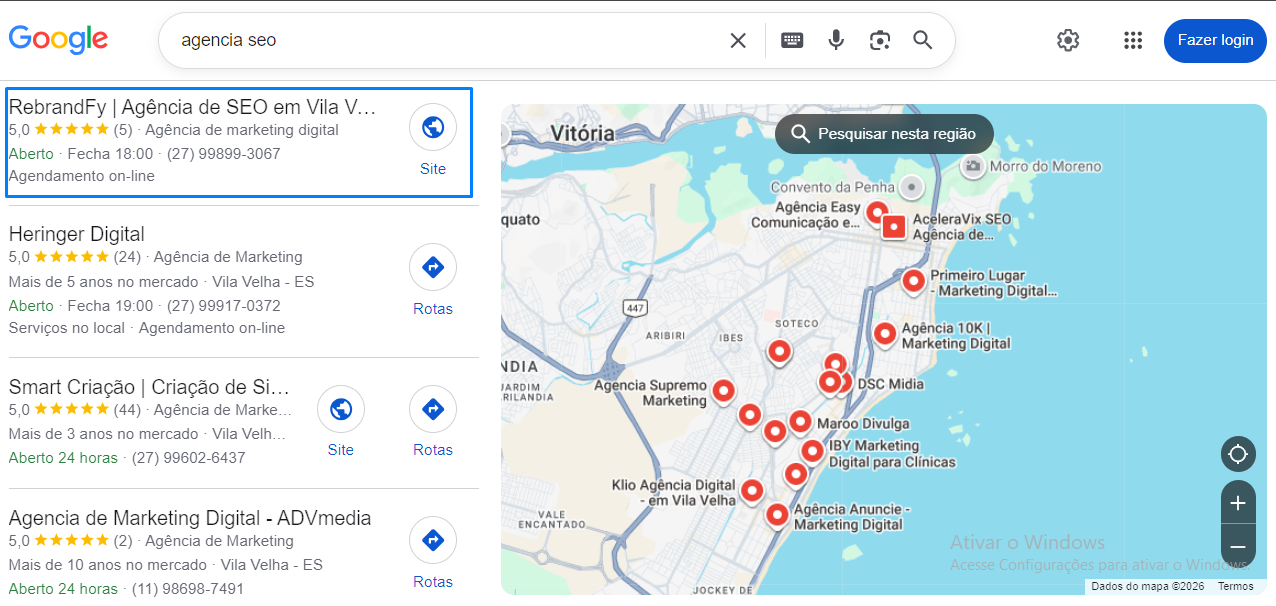Open the RebrandFy agency listing title
Viewport: 1276px width, 606px height.
tap(192, 107)
